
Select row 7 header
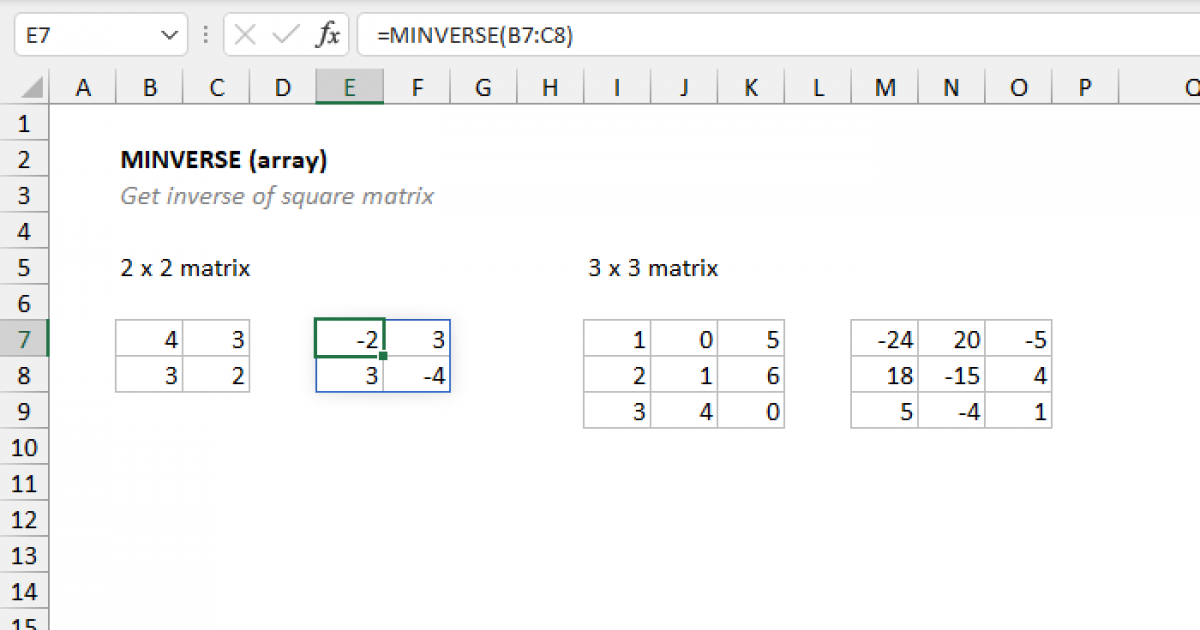click(x=25, y=340)
